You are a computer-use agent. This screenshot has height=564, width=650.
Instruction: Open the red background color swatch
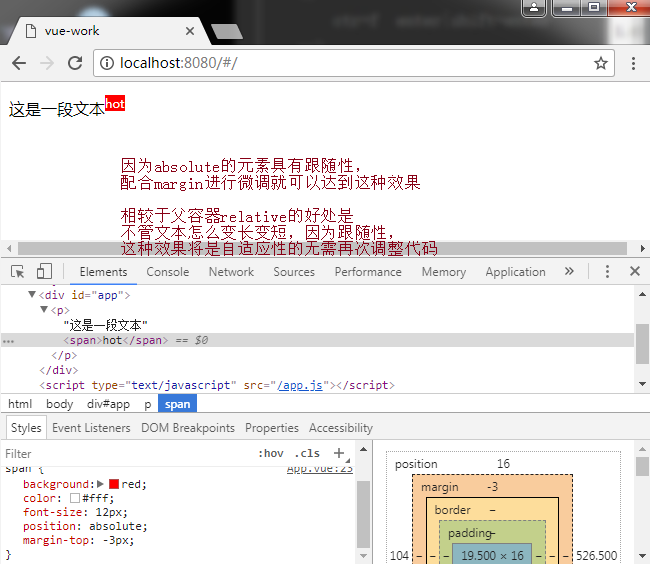coord(114,484)
